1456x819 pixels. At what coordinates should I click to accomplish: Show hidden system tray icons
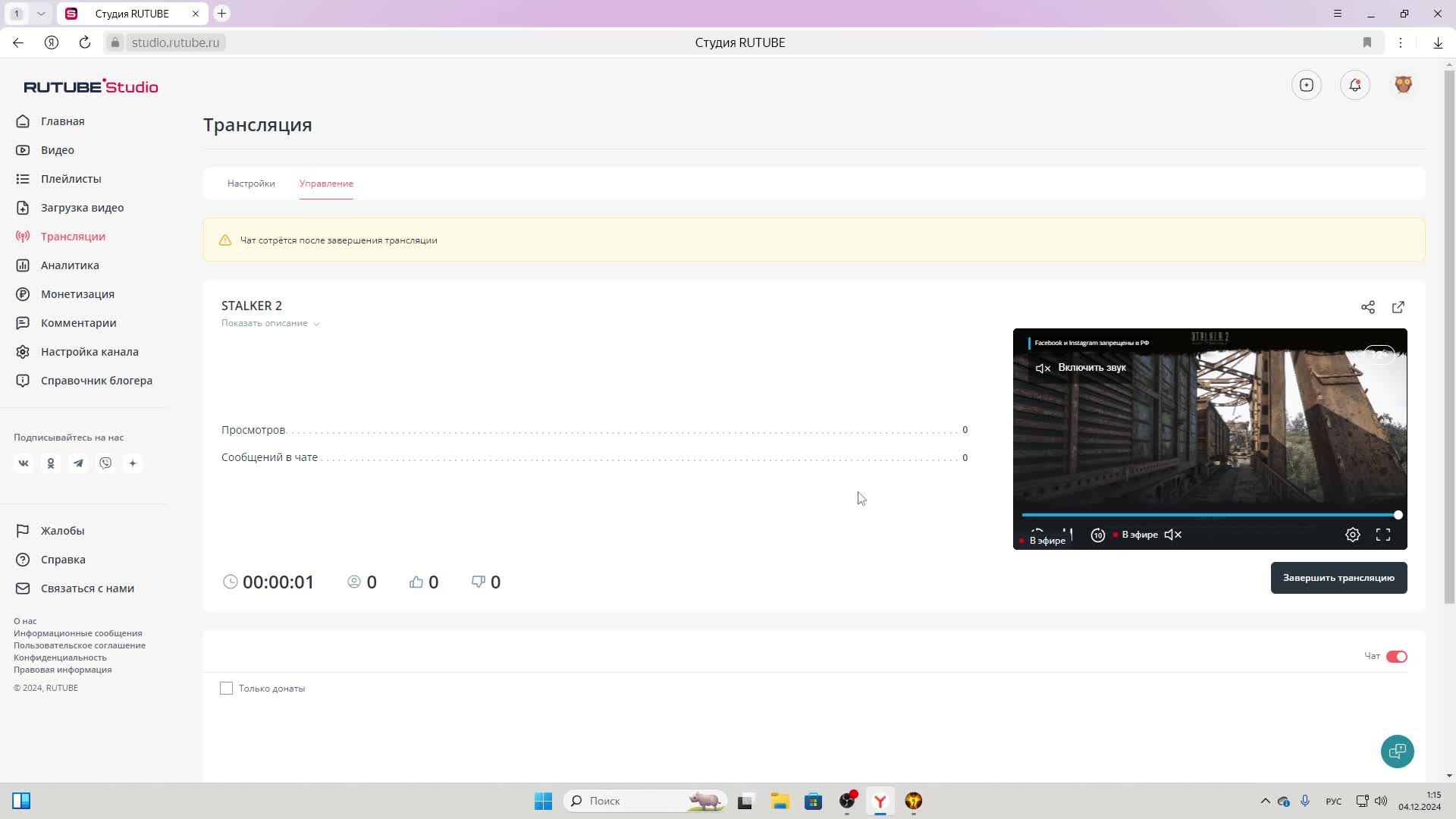1265,801
